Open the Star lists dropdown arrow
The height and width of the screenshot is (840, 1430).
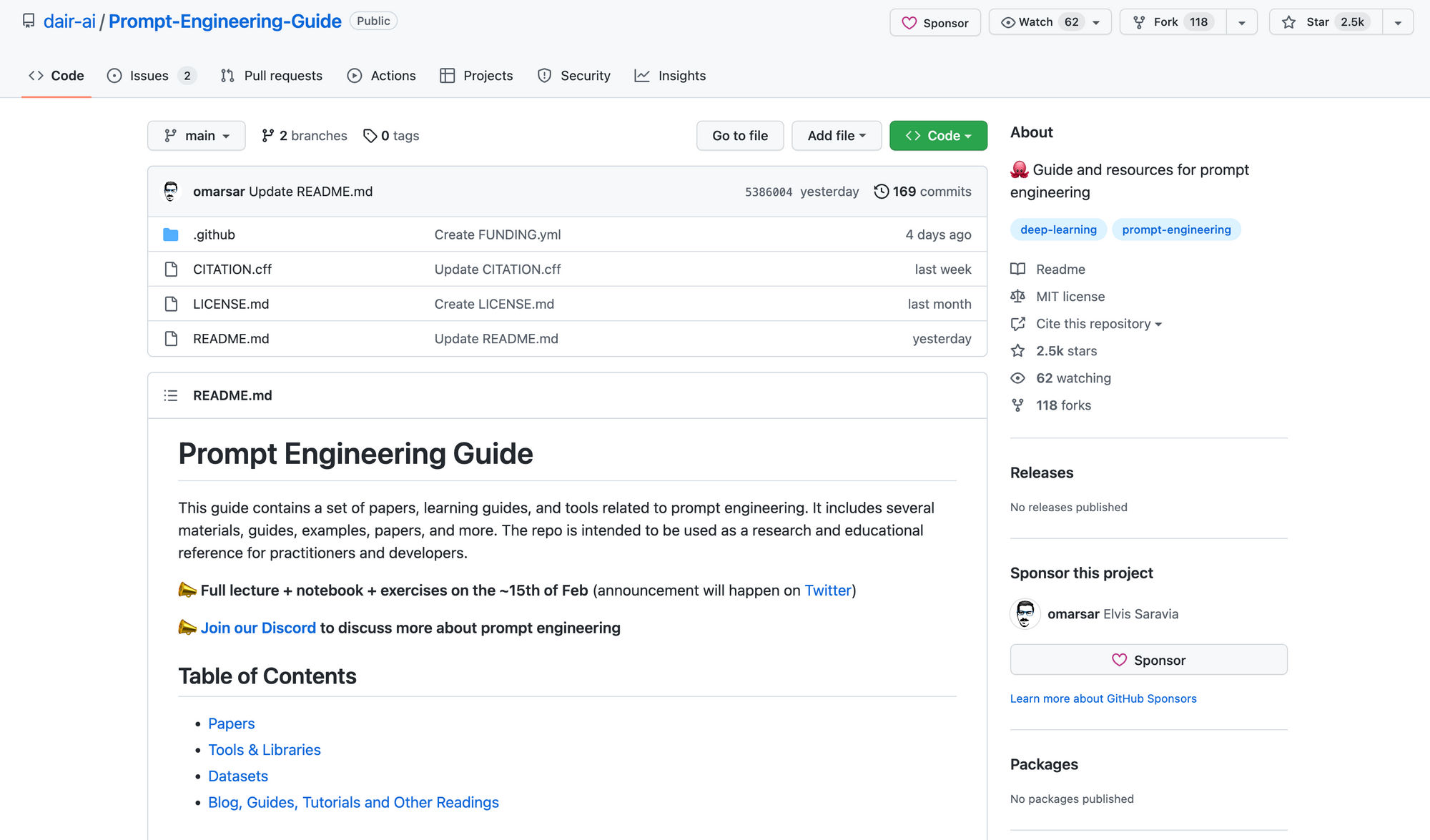[x=1398, y=22]
